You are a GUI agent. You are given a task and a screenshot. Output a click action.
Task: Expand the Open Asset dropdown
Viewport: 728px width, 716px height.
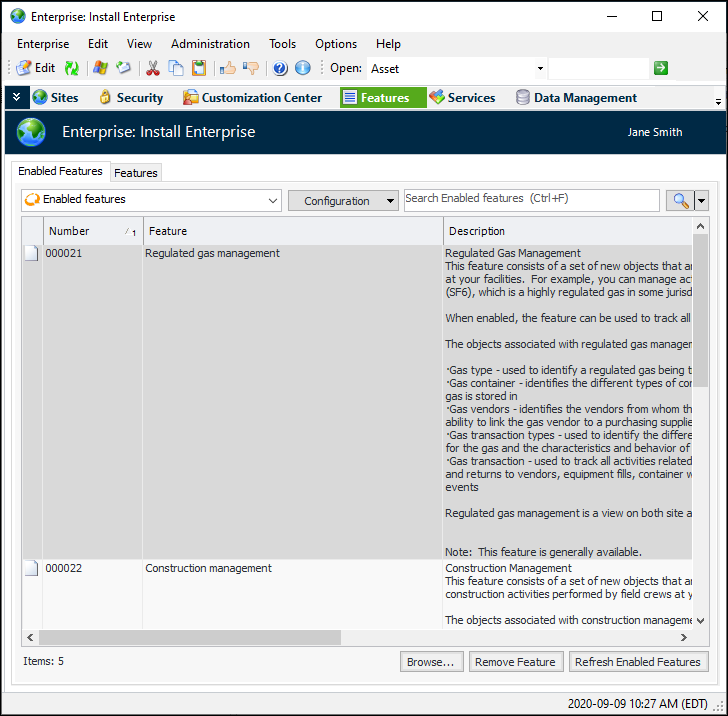pos(540,69)
